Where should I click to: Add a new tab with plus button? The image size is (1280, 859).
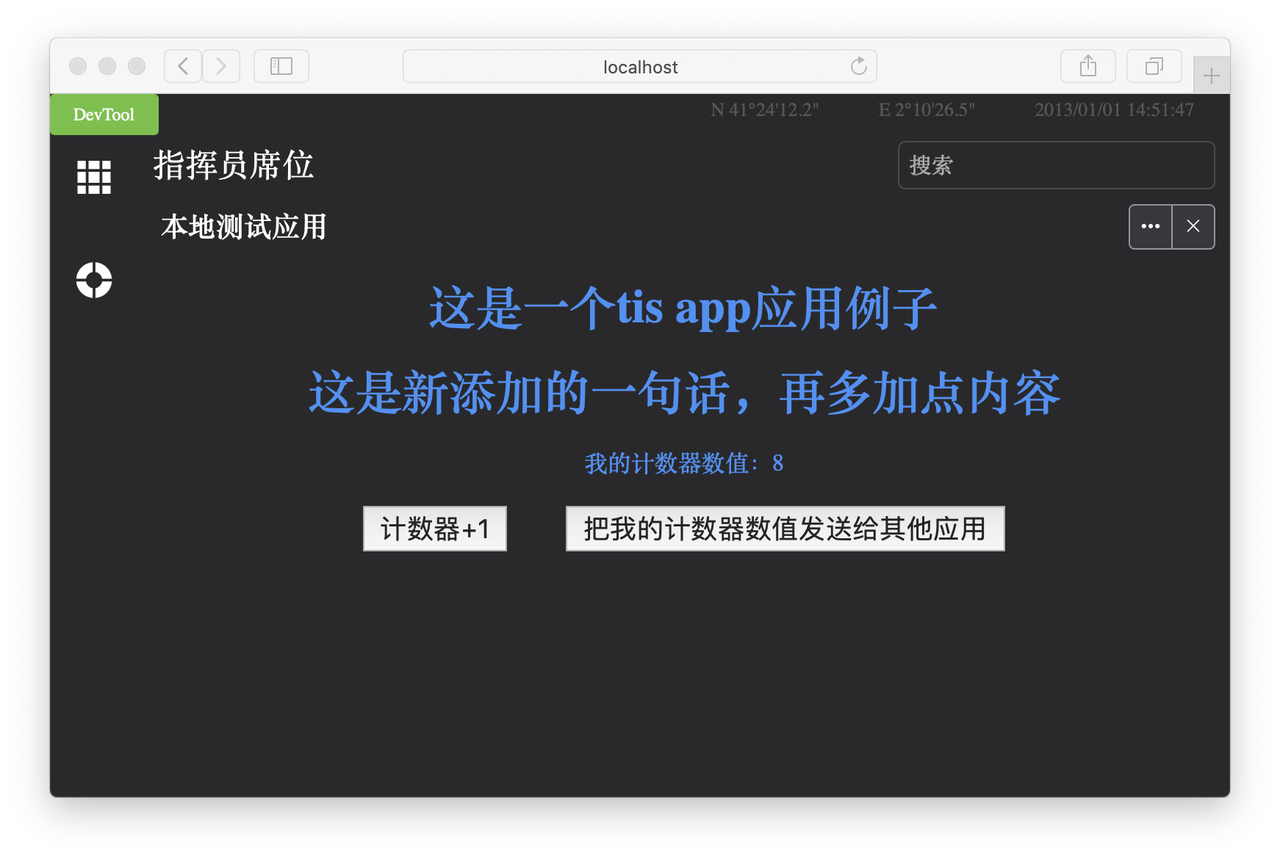[x=1211, y=75]
